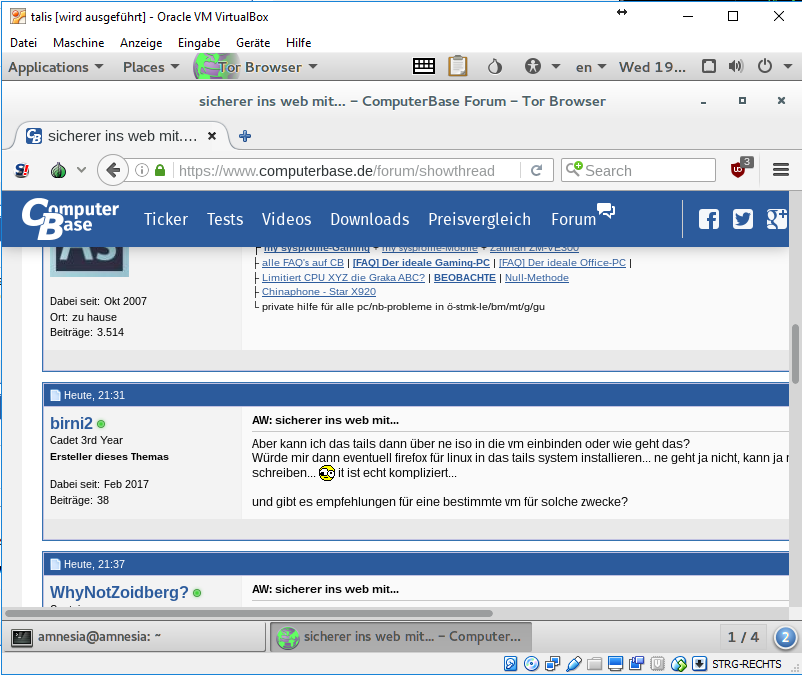
Task: Open the Places menu
Action: tap(151, 67)
